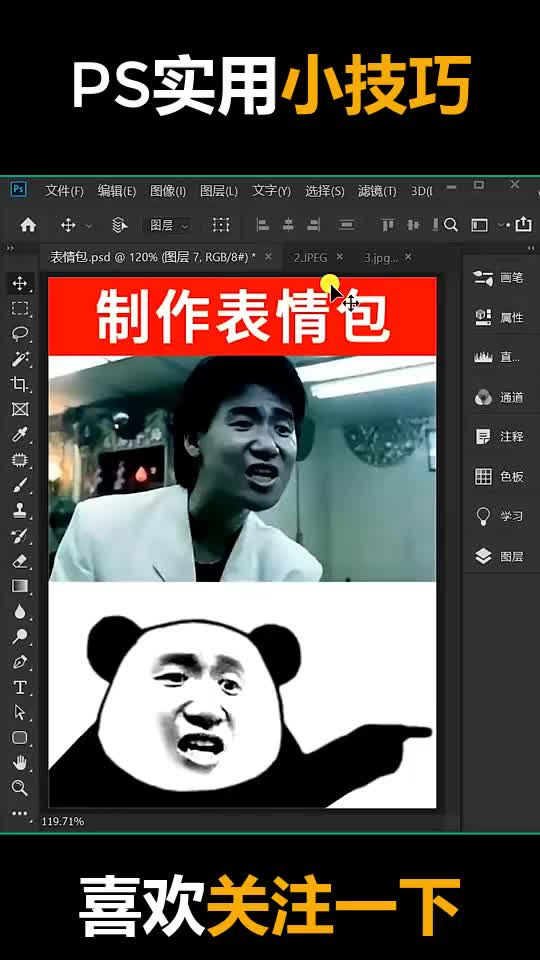Align left edges in options bar
This screenshot has width=540, height=960.
tap(263, 225)
